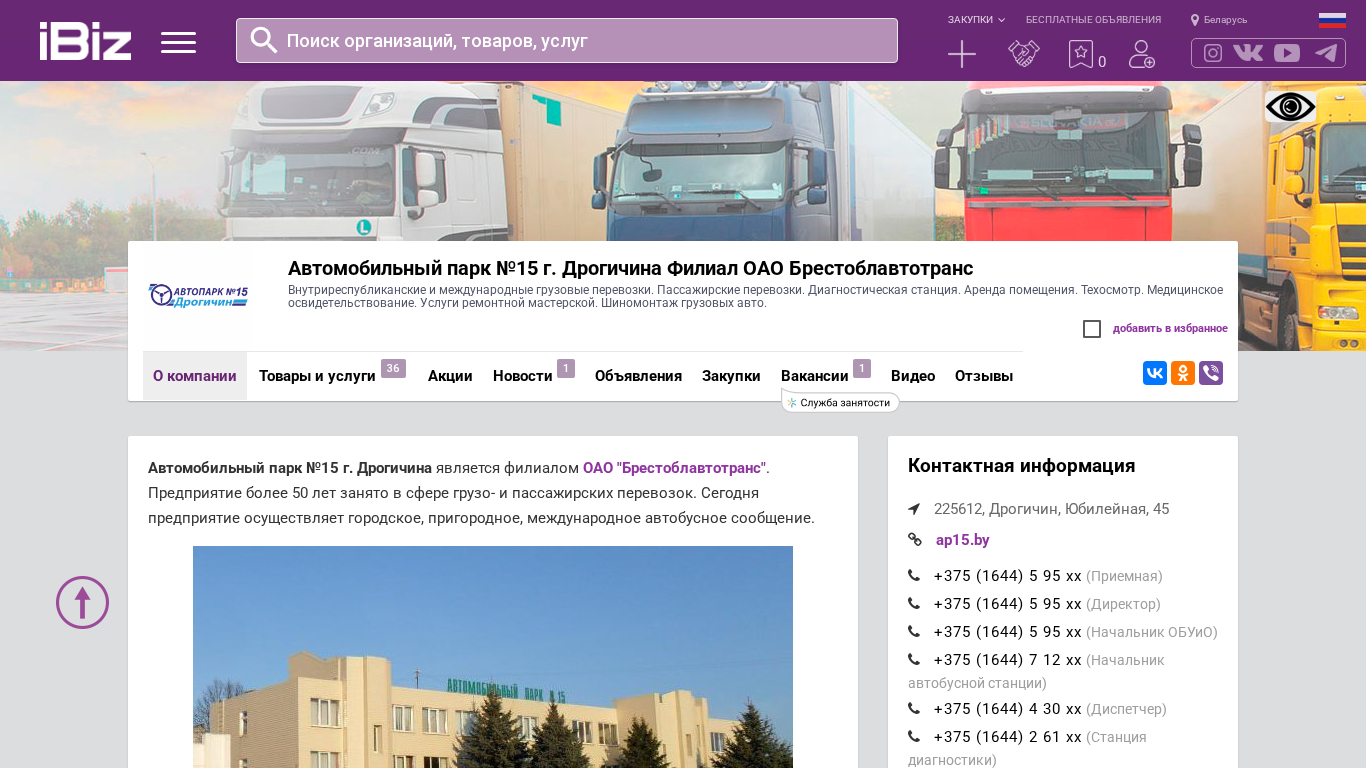Open the hamburger main menu
The height and width of the screenshot is (768, 1366).
178,42
